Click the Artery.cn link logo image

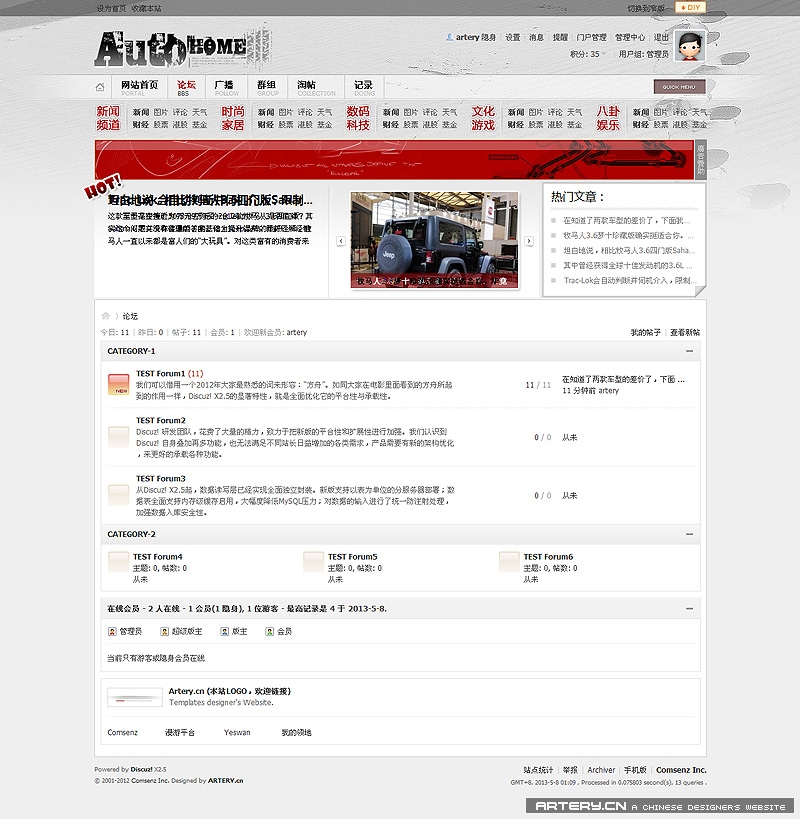(135, 697)
